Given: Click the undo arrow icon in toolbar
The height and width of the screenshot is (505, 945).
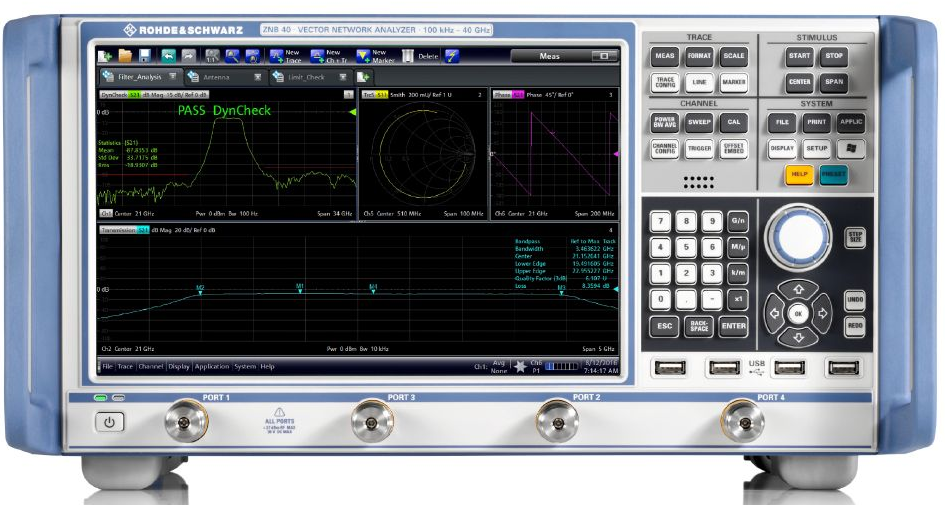Looking at the screenshot, I should click(168, 56).
